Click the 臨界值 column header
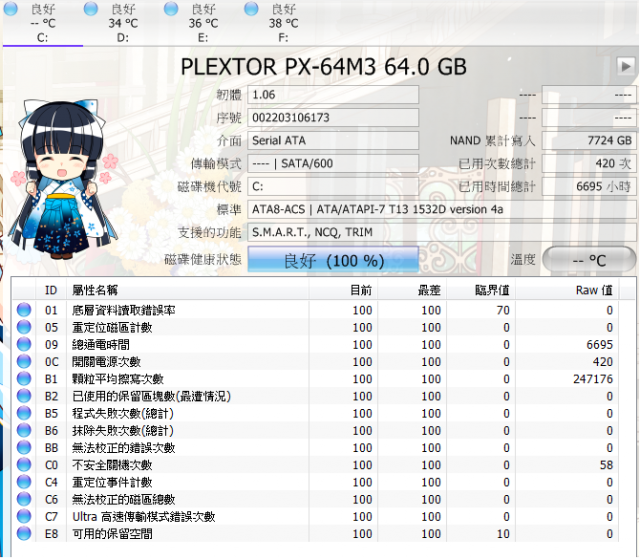 click(x=481, y=290)
